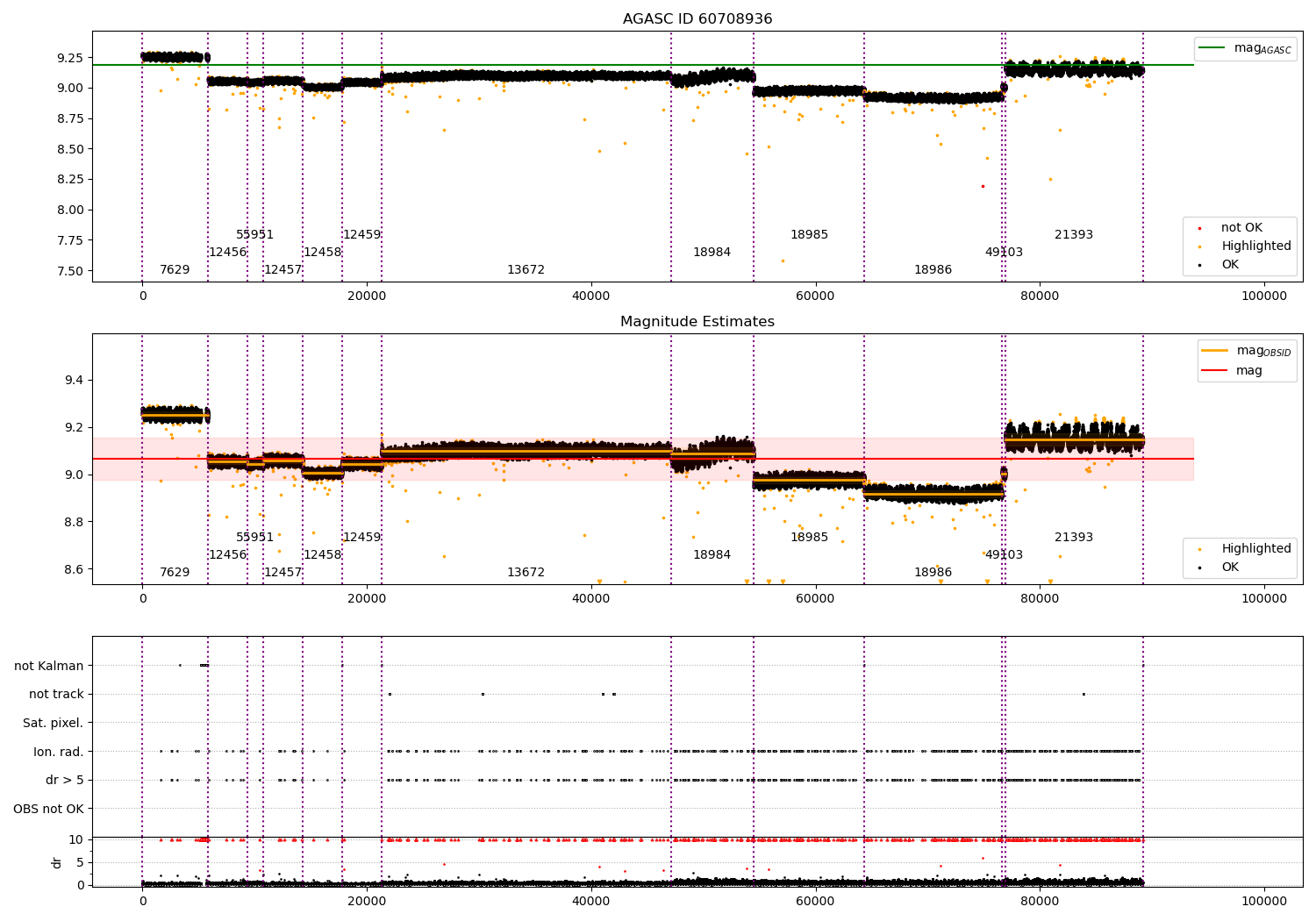Click the title 'AGASC ID 60708936'
This screenshot has height=921, width=1316.
pos(697,19)
